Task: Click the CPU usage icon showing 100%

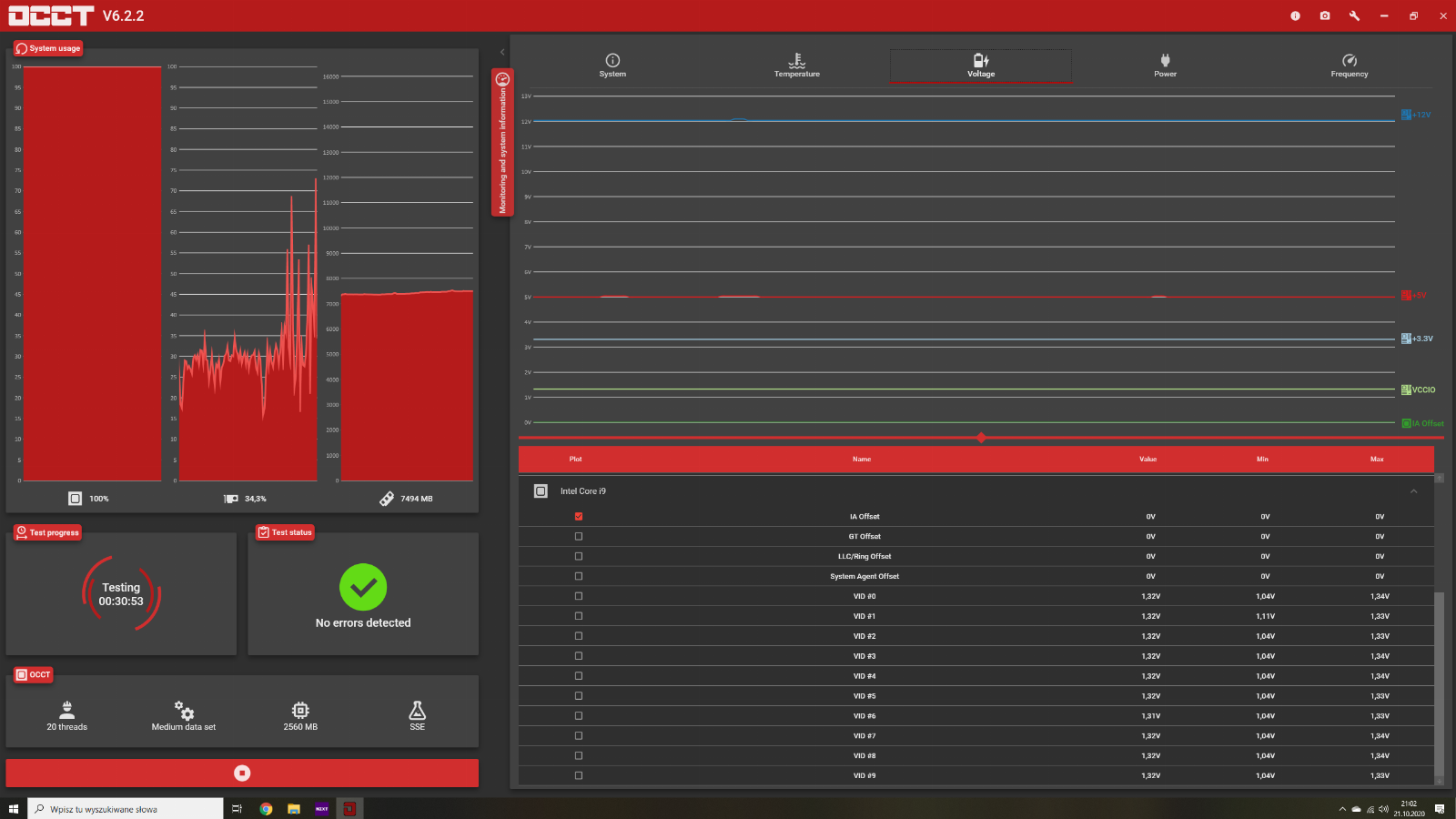Action: [x=76, y=499]
